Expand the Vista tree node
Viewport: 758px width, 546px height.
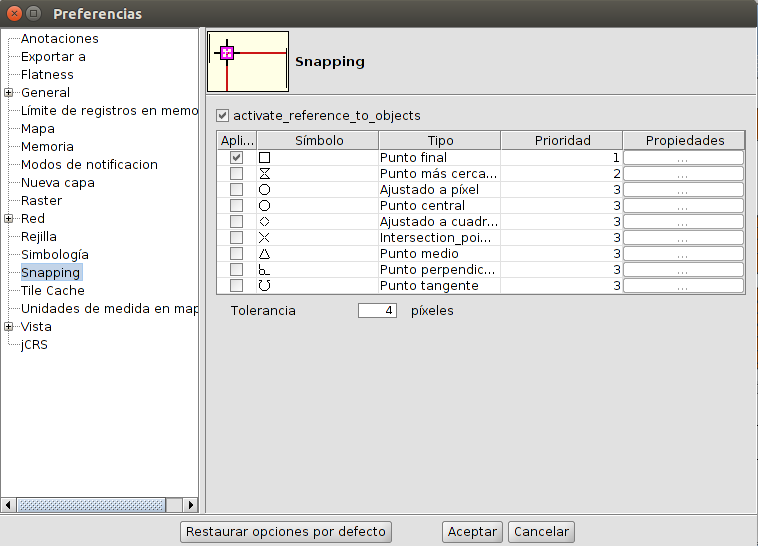tap(8, 327)
